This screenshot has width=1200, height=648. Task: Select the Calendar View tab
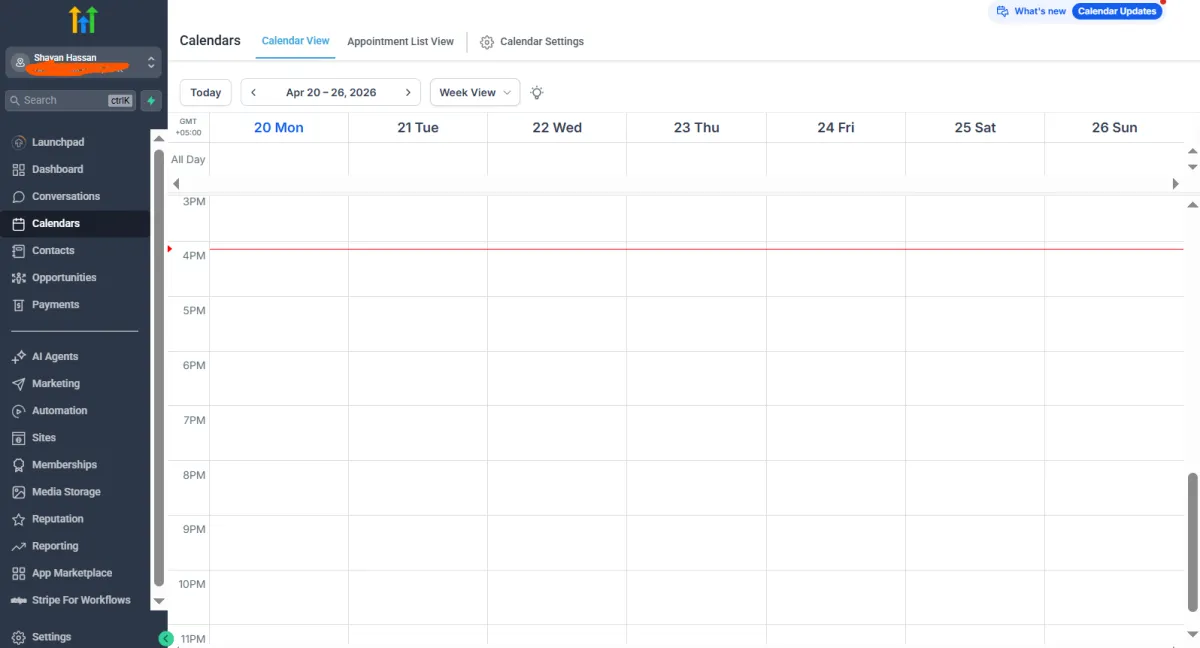295,41
